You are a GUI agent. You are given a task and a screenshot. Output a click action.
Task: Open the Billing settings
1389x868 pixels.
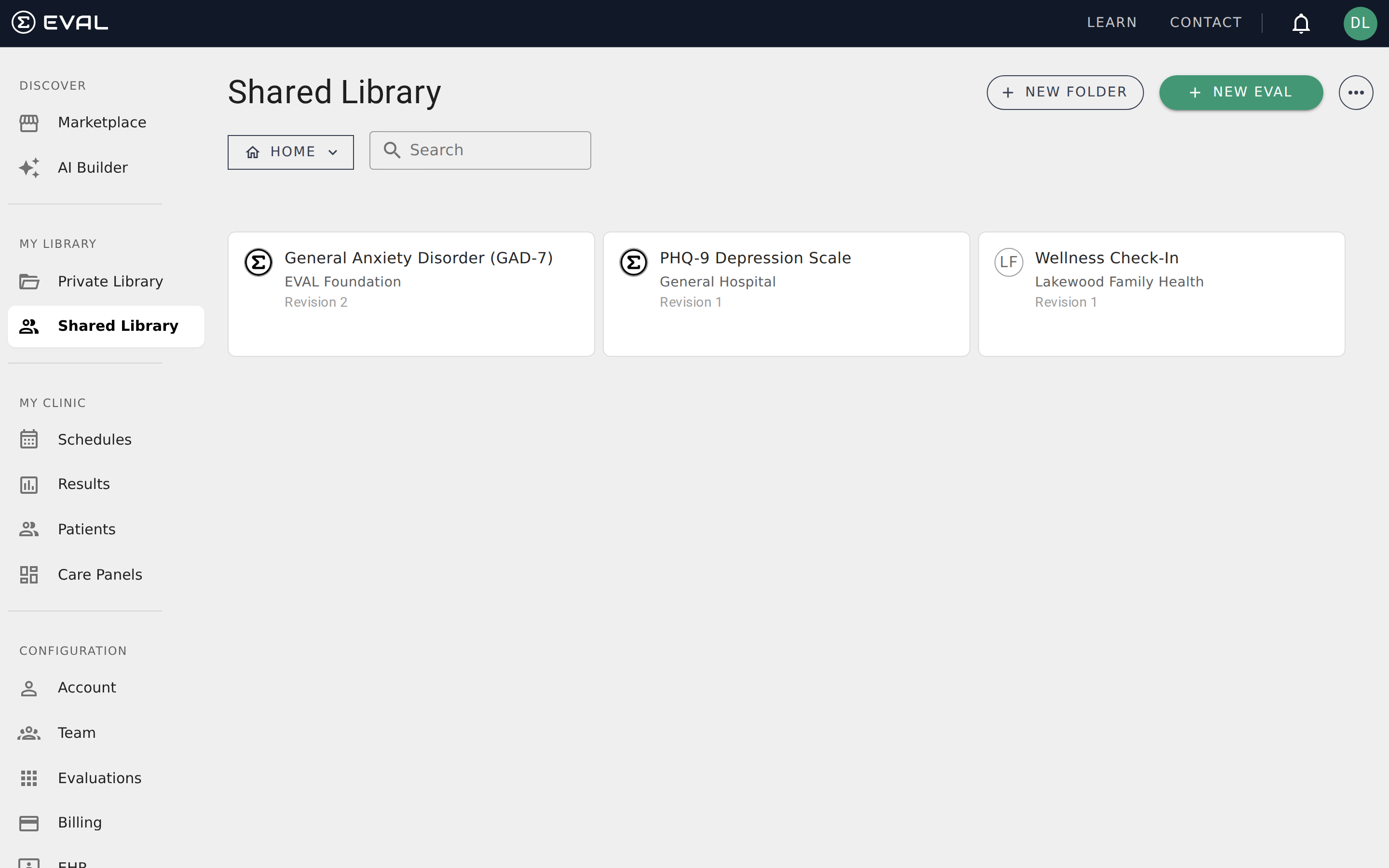click(x=79, y=822)
